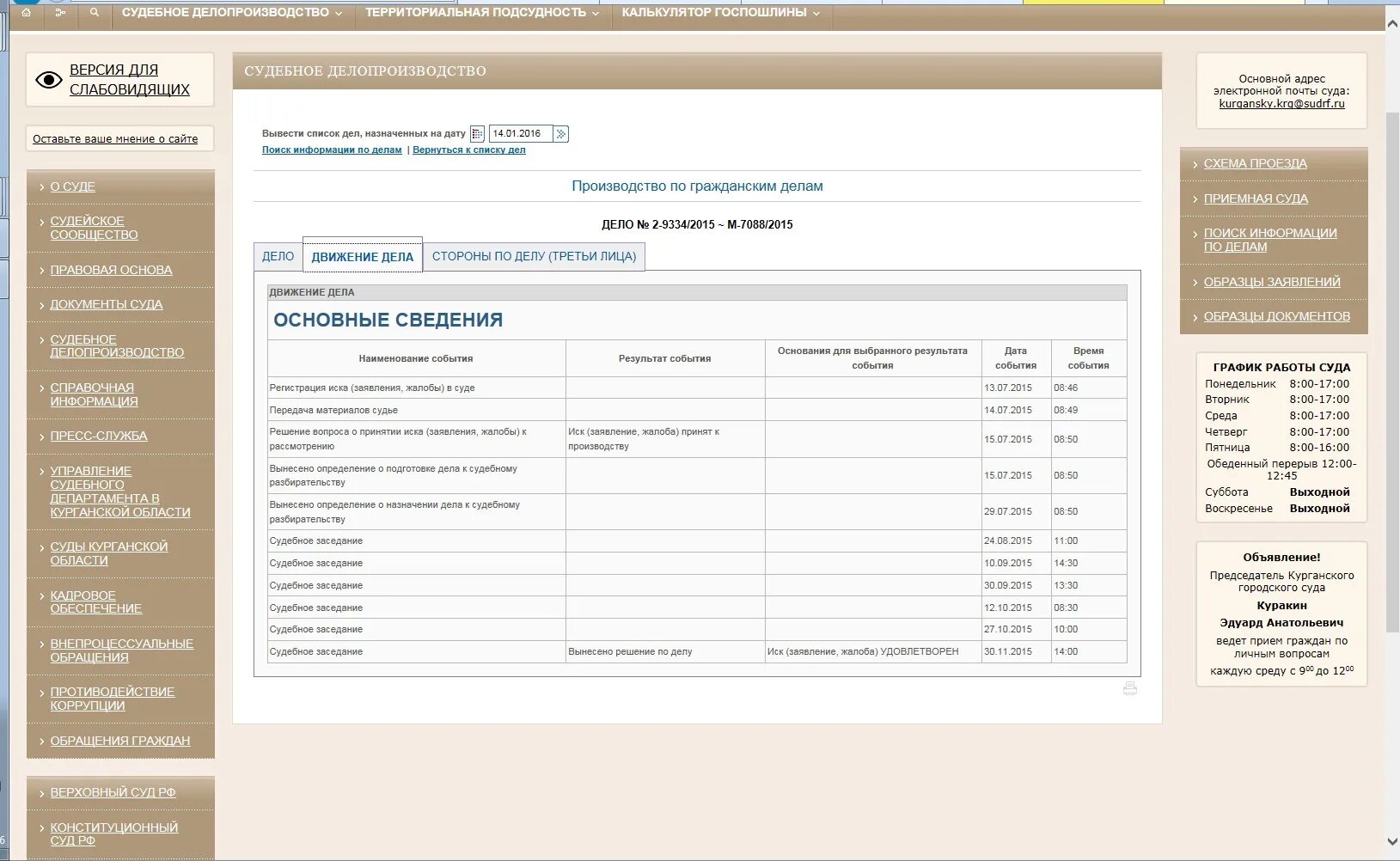
Task: Open the home page icon
Action: [26, 13]
